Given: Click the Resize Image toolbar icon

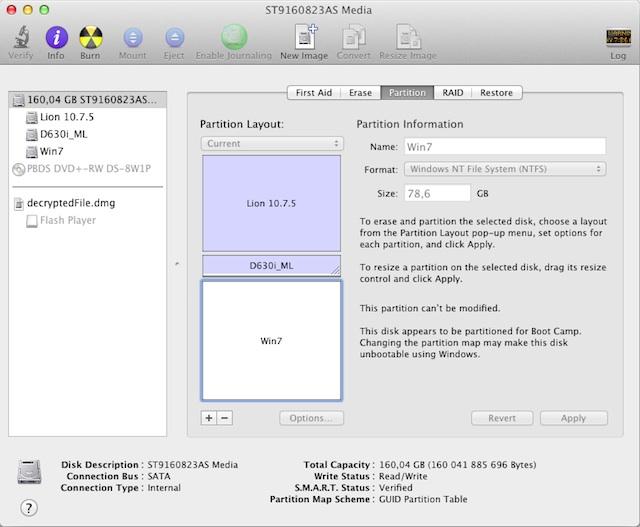Looking at the screenshot, I should coord(408,37).
